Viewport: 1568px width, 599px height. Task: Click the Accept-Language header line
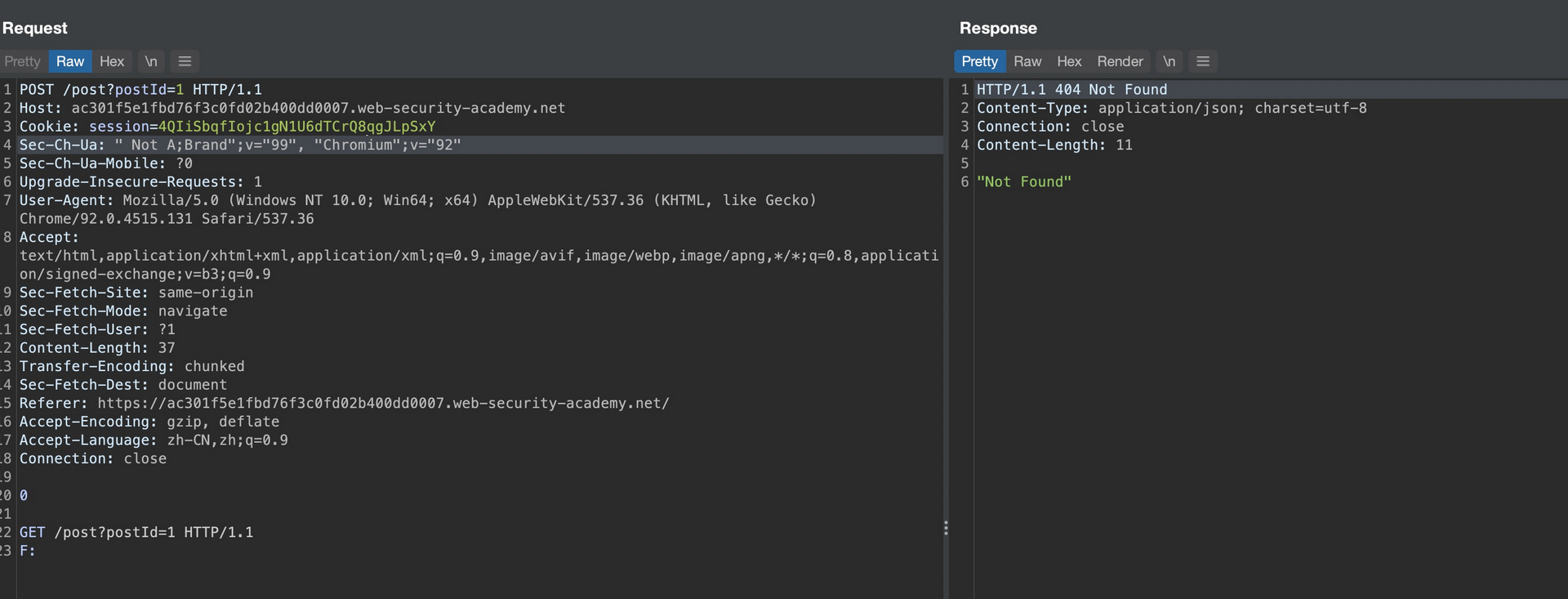point(154,440)
